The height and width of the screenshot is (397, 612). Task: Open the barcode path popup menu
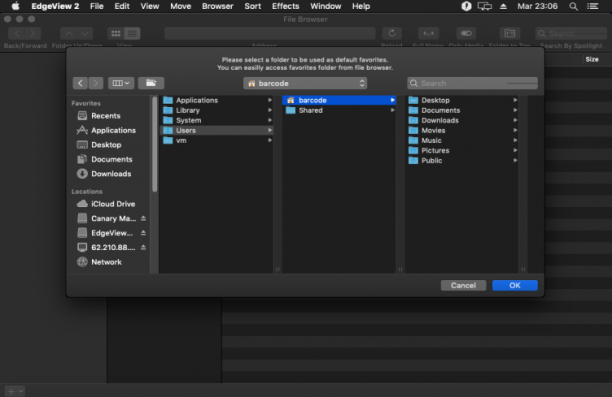tap(305, 83)
